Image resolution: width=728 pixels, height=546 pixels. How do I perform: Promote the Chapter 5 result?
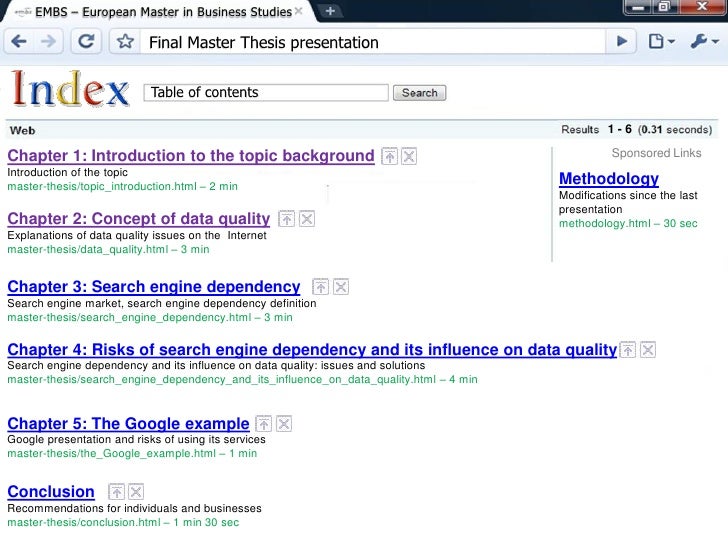[263, 423]
